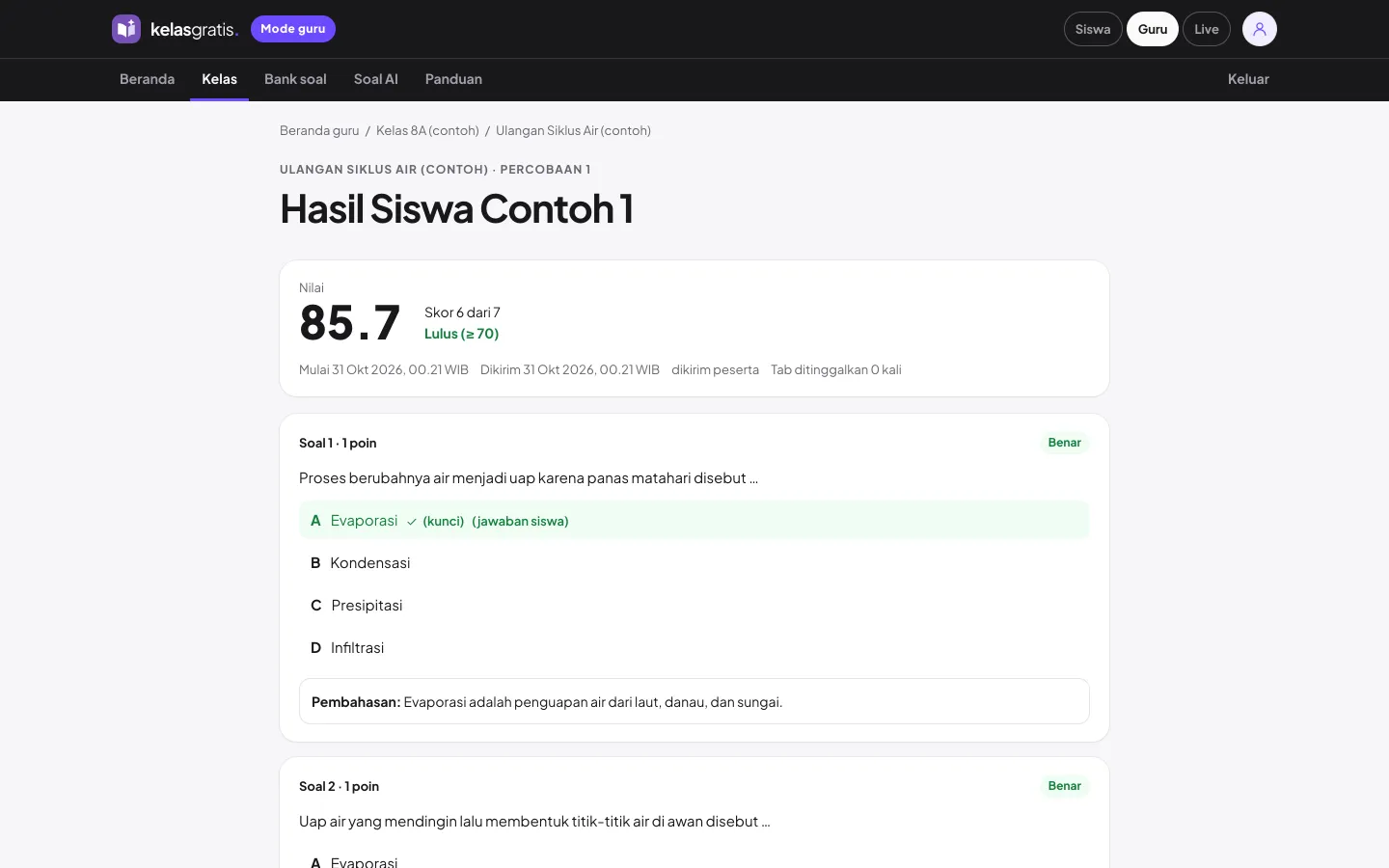Click the checkmark icon beside Evaporasi
The image size is (1389, 868).
point(412,522)
